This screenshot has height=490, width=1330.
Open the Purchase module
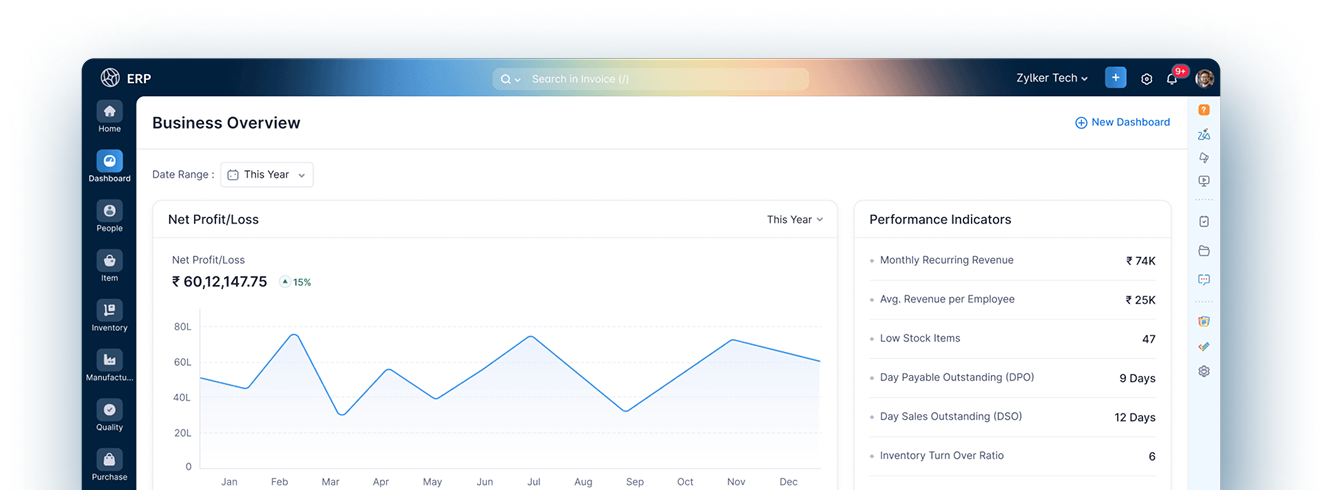(x=109, y=465)
